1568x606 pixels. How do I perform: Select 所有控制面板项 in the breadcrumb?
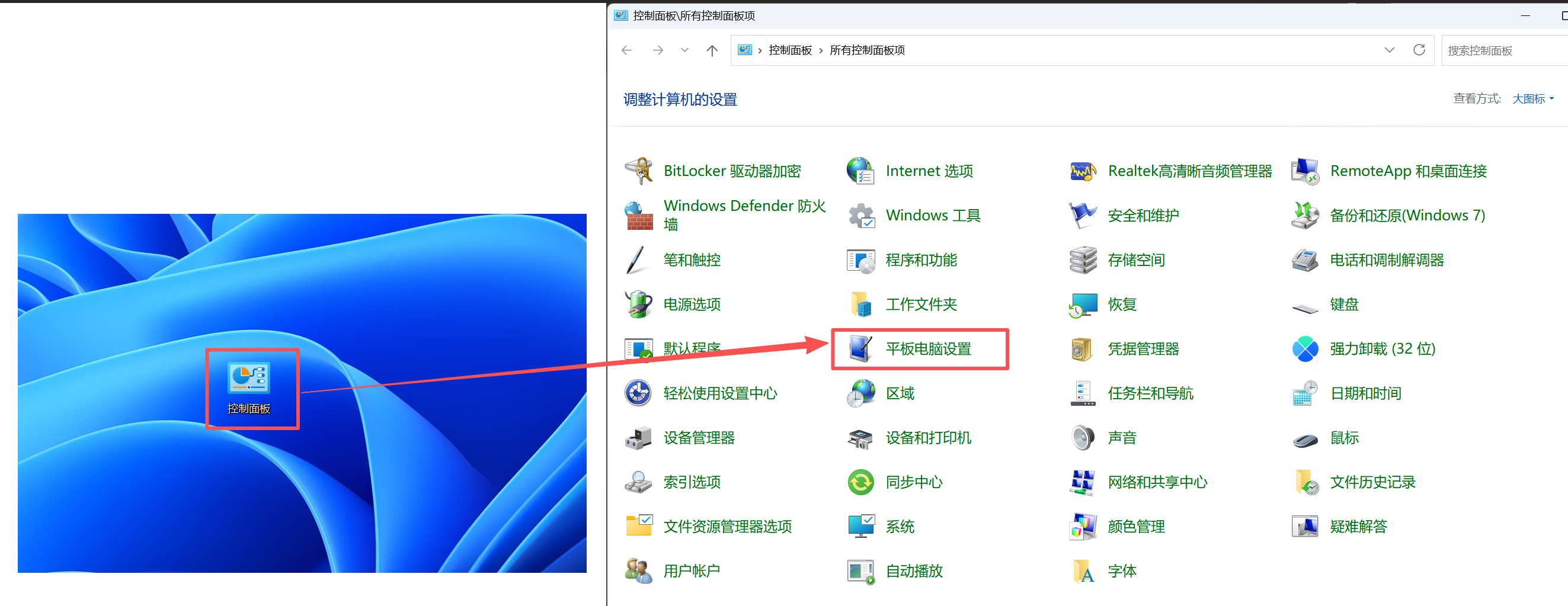pos(867,50)
